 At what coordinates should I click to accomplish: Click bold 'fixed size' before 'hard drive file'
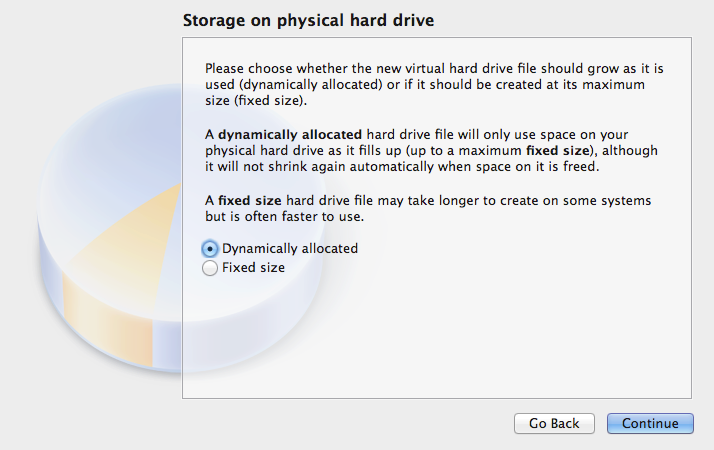tap(250, 200)
